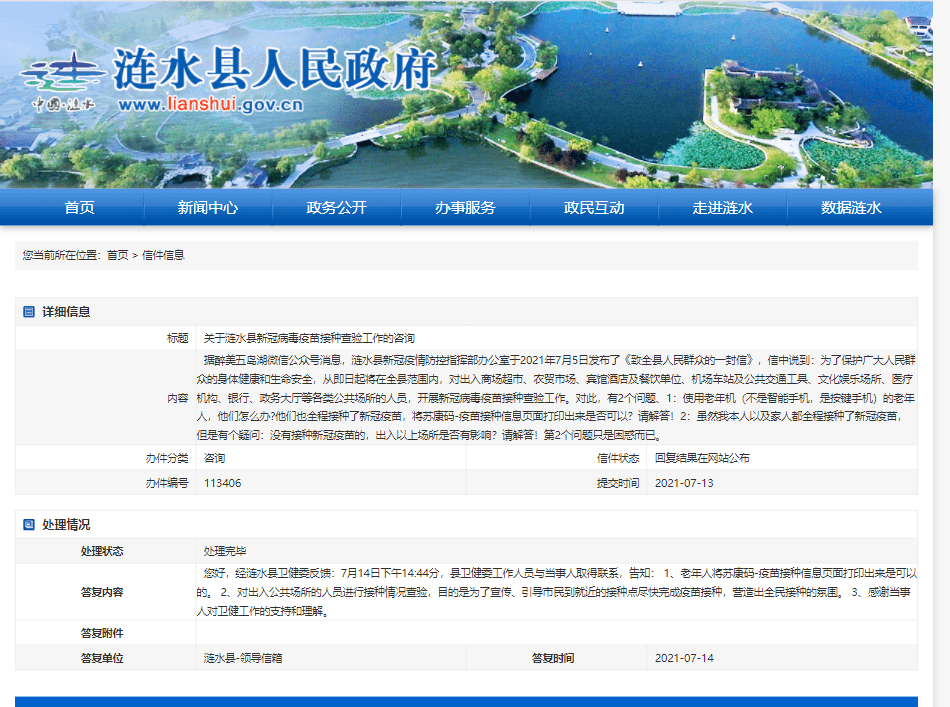This screenshot has height=707, width=950.
Task: Open the 数据涟水 navigation item
Action: pos(851,208)
